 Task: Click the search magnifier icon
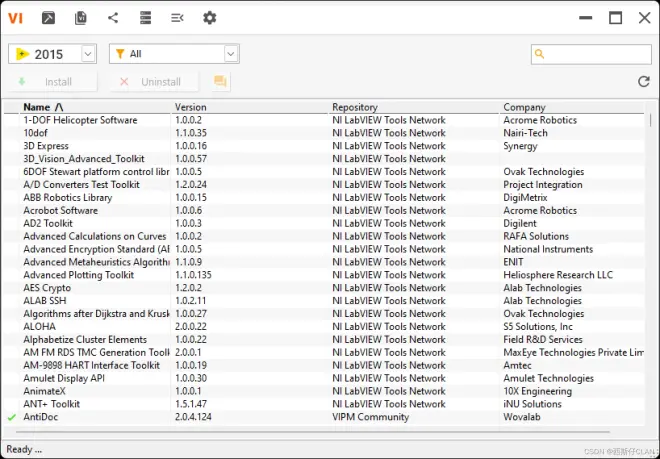[539, 54]
